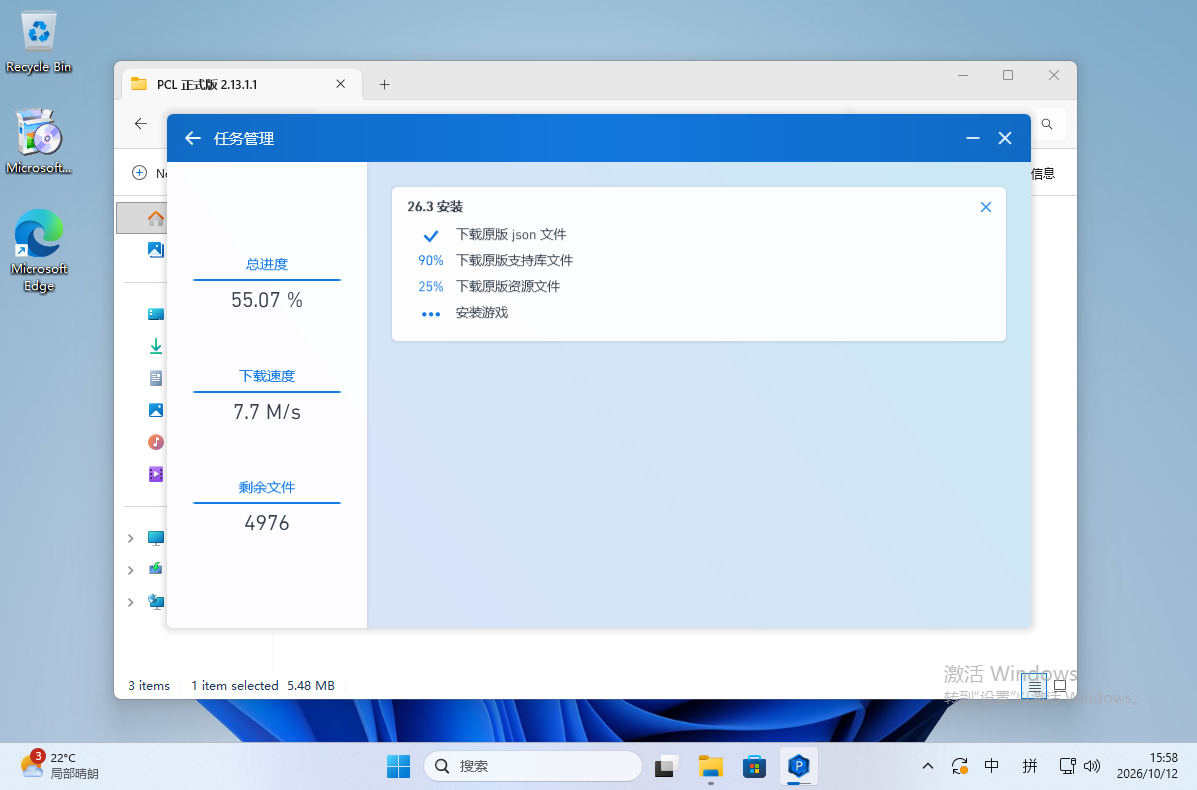Show hidden system tray icons chevron

coord(928,766)
